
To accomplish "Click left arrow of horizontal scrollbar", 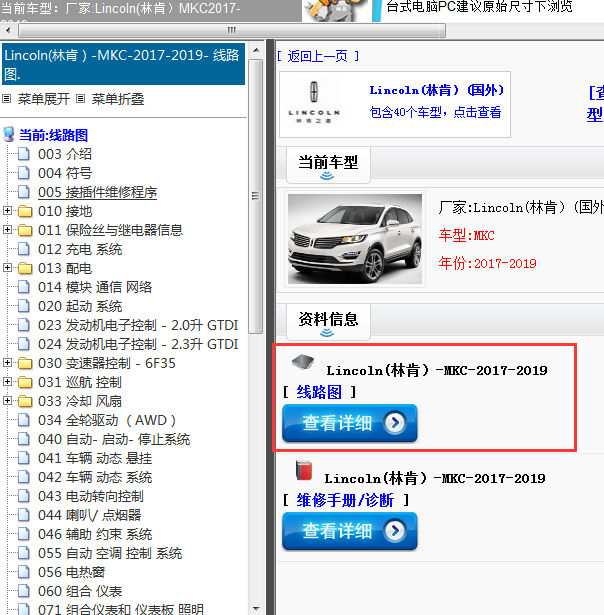I will click(x=8, y=30).
